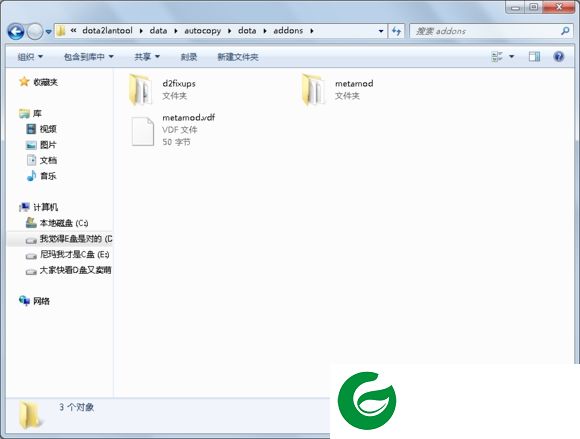Image resolution: width=580 pixels, height=439 pixels.
Task: Select 计算机 in the navigation pane
Action: (x=45, y=207)
